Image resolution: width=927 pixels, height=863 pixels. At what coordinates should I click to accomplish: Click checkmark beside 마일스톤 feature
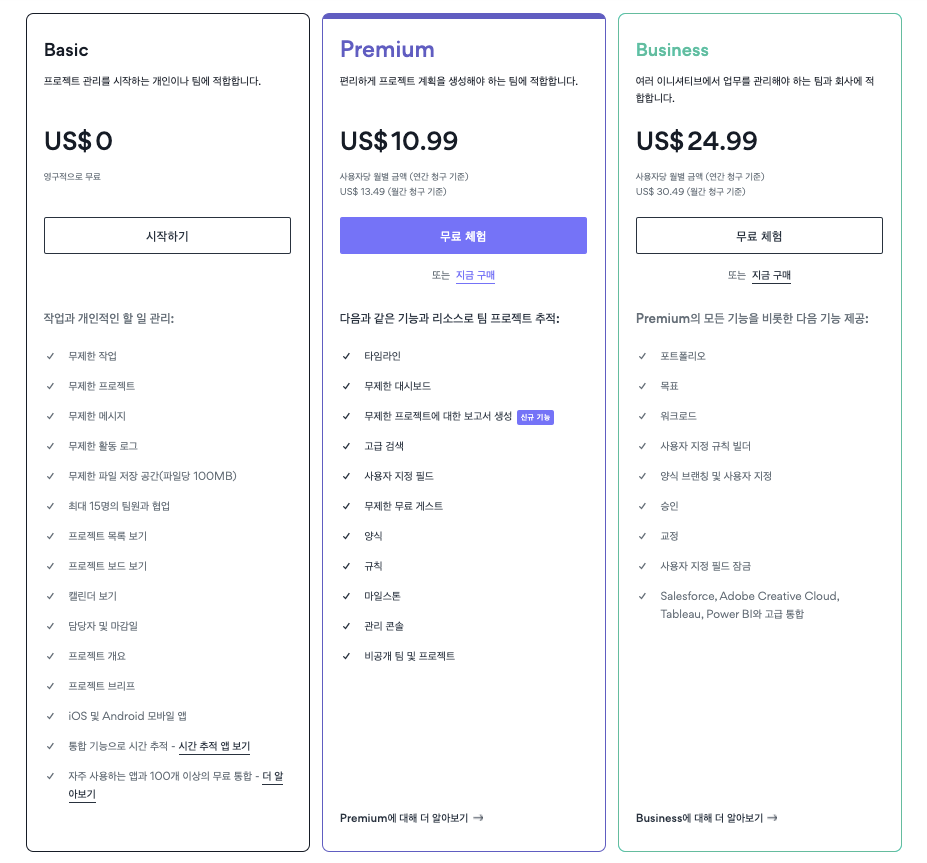(346, 596)
